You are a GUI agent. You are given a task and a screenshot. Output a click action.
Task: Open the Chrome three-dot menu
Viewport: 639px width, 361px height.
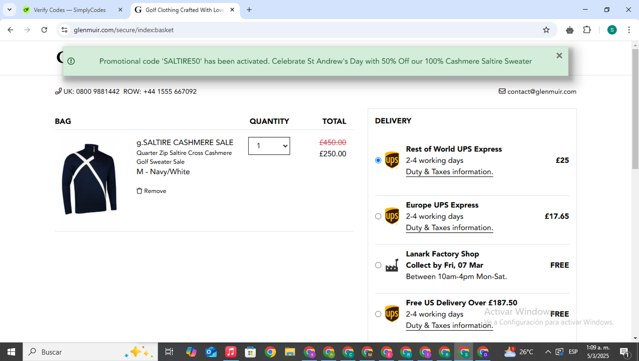[629, 30]
